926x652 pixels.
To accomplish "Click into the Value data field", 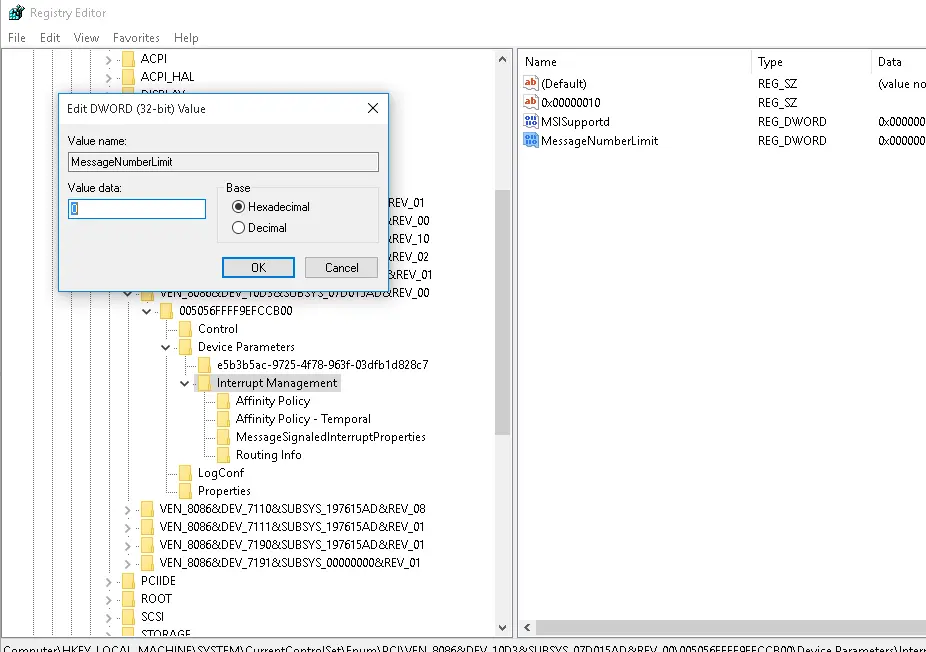I will point(137,208).
